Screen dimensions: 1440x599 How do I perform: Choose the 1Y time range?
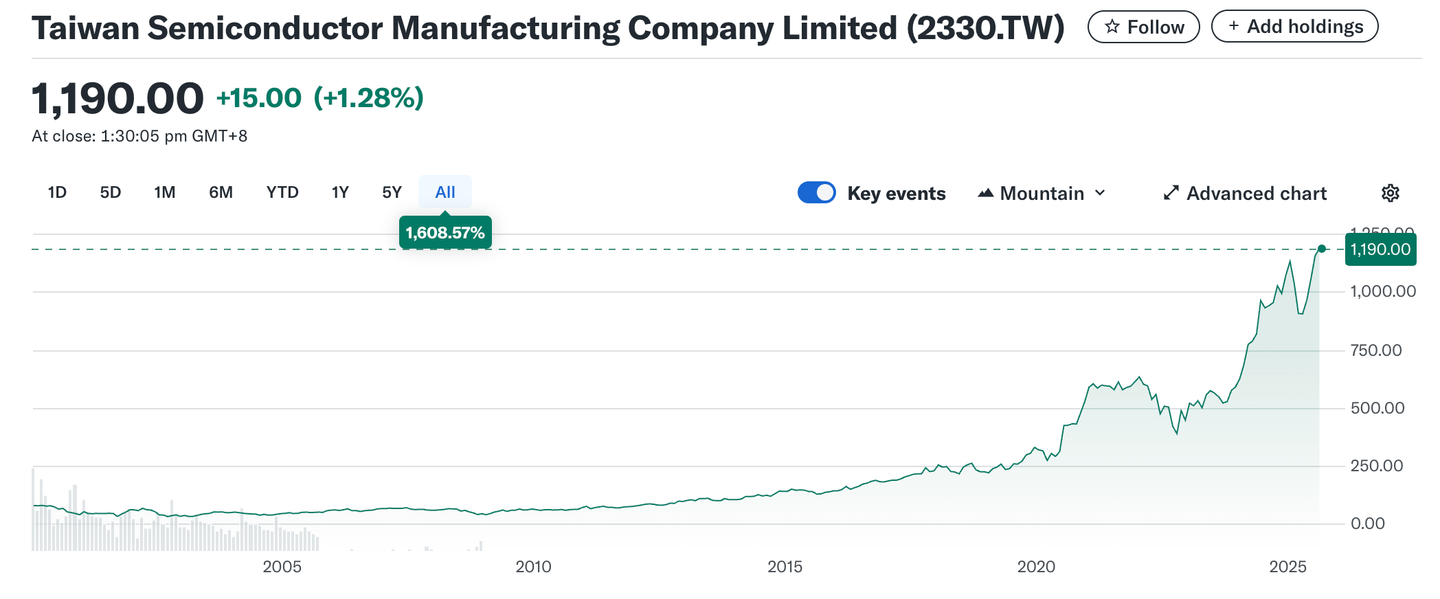coord(340,192)
